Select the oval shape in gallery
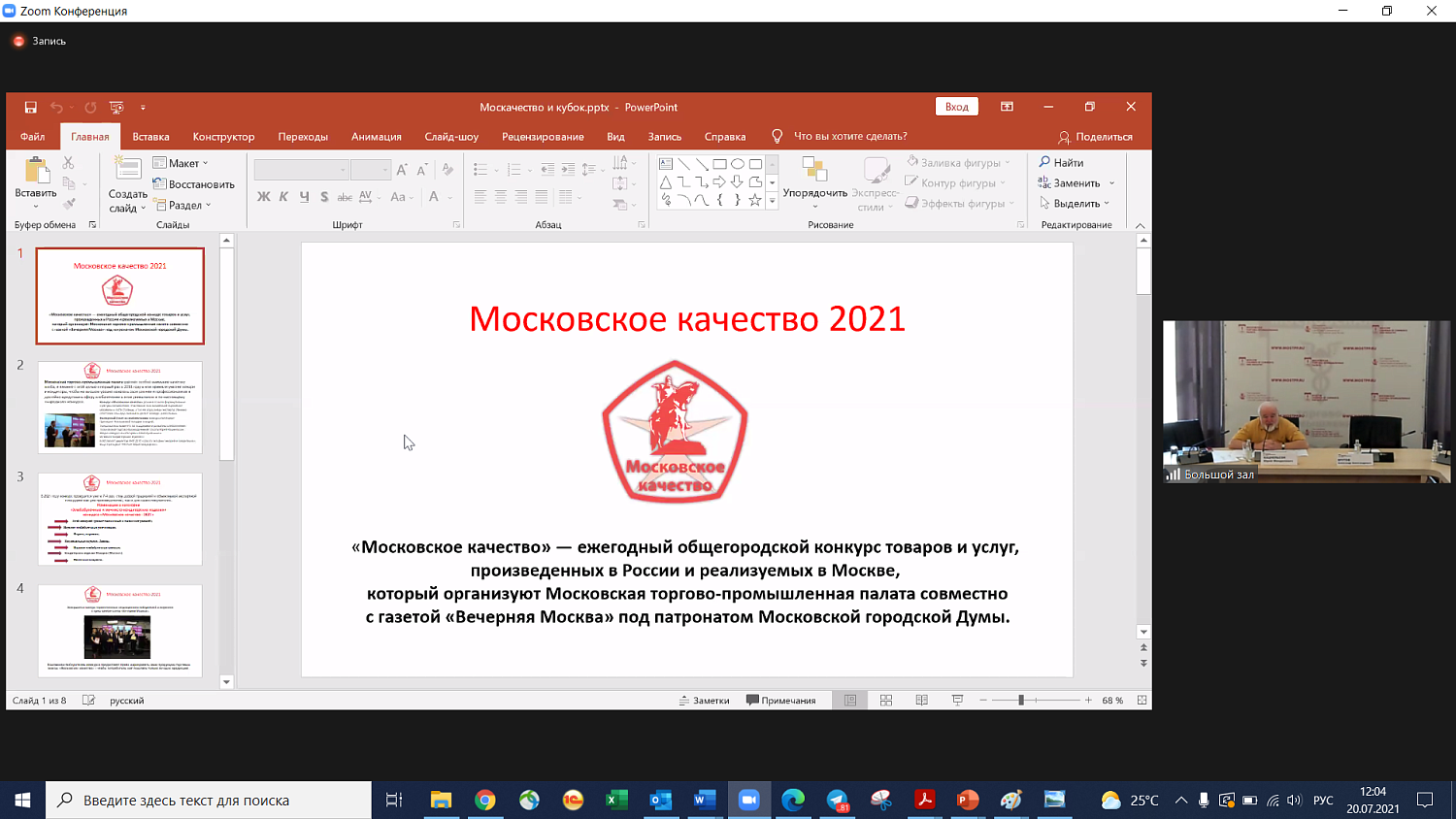1456x819 pixels. coord(738,164)
